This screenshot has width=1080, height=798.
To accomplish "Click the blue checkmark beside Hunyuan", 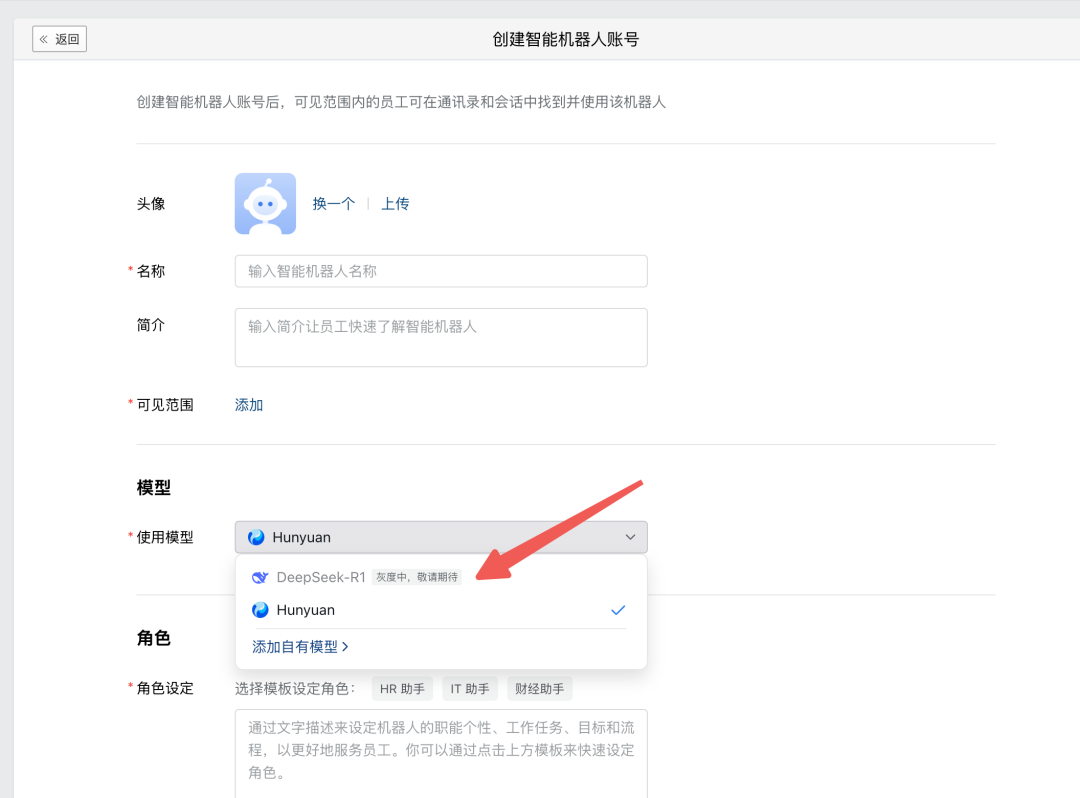I will pos(618,610).
